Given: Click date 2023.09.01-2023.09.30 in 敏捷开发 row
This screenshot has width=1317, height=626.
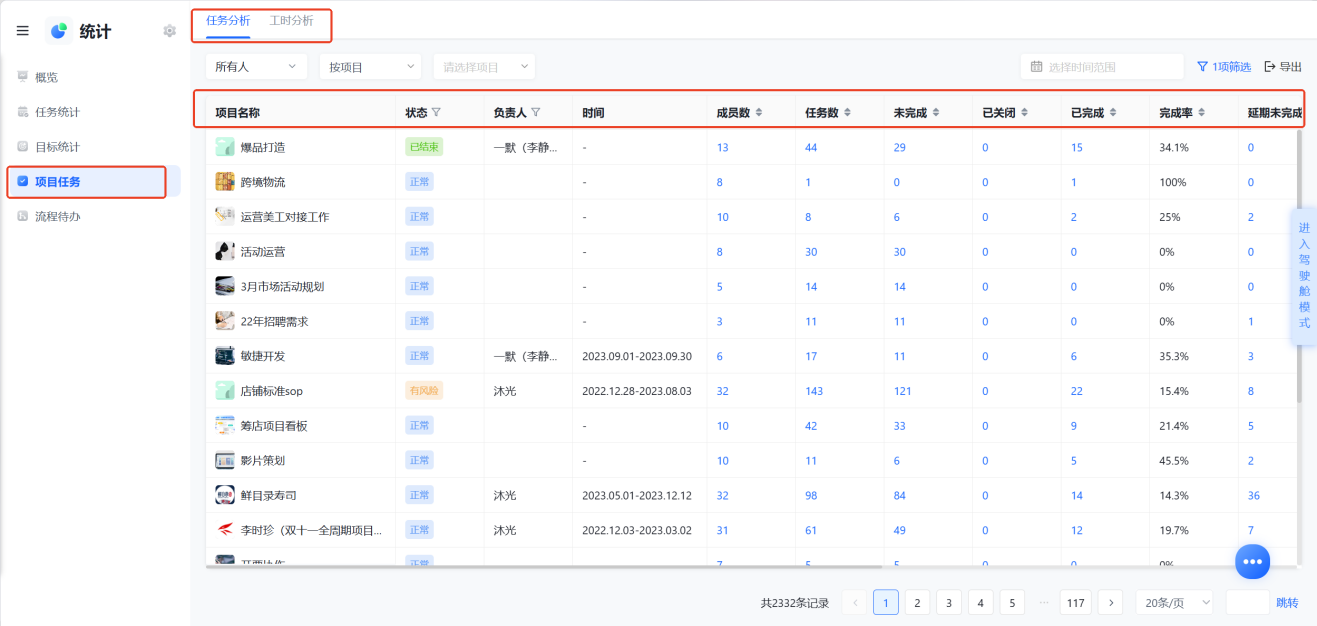Looking at the screenshot, I should 637,356.
